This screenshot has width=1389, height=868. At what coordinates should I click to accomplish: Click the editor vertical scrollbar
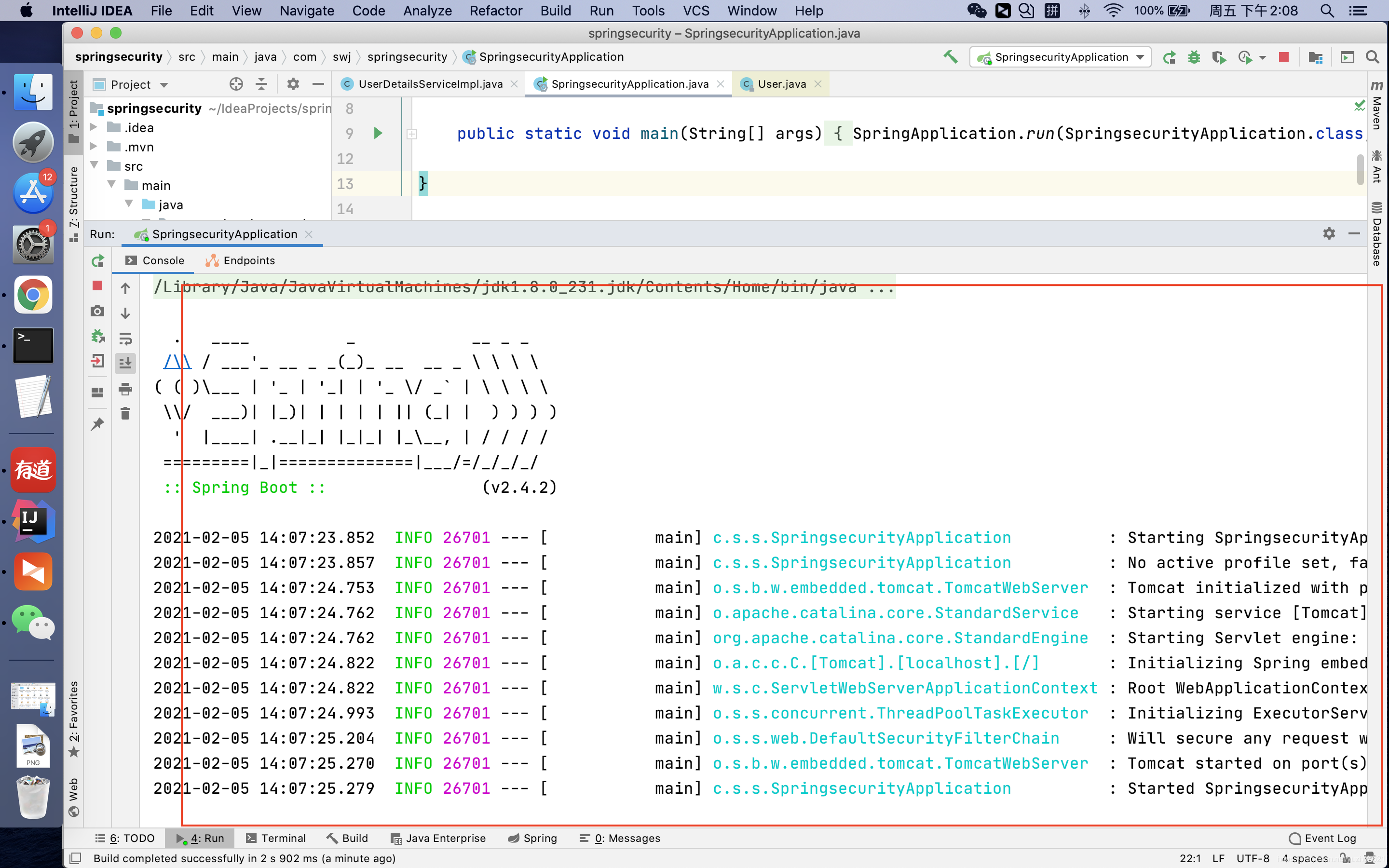click(x=1360, y=169)
